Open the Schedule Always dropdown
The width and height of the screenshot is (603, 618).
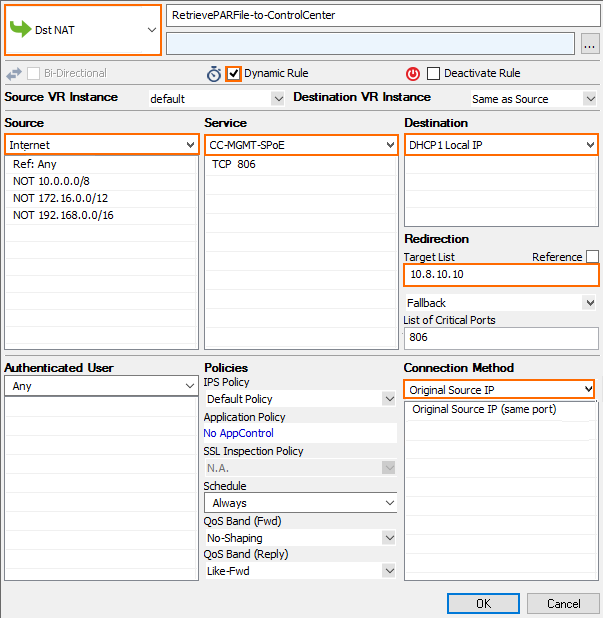click(x=301, y=503)
